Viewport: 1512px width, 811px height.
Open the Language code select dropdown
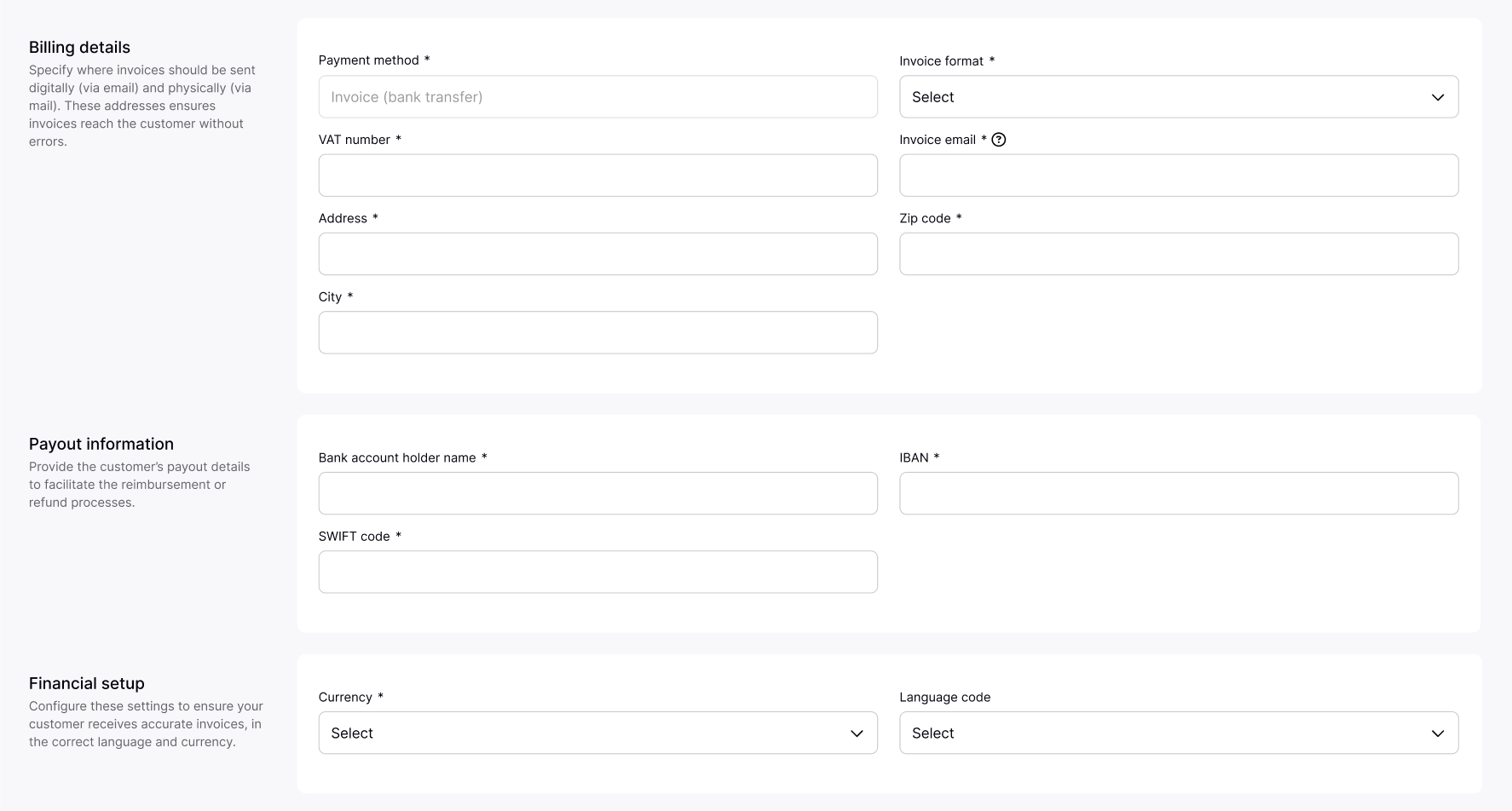(x=1178, y=733)
